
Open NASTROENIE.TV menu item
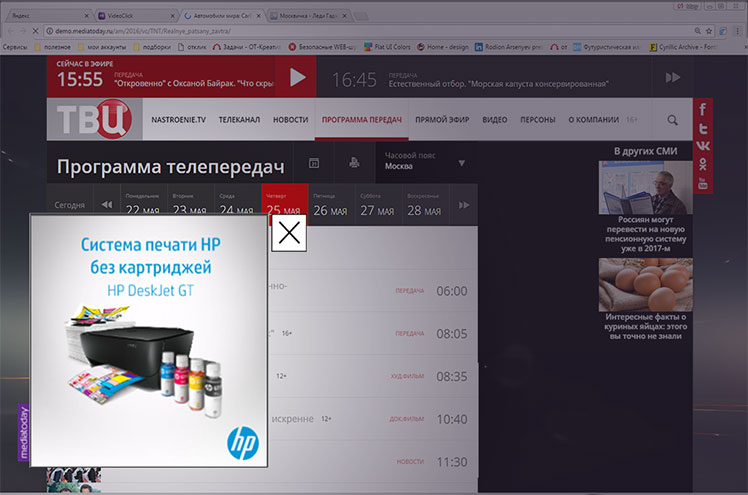(178, 120)
